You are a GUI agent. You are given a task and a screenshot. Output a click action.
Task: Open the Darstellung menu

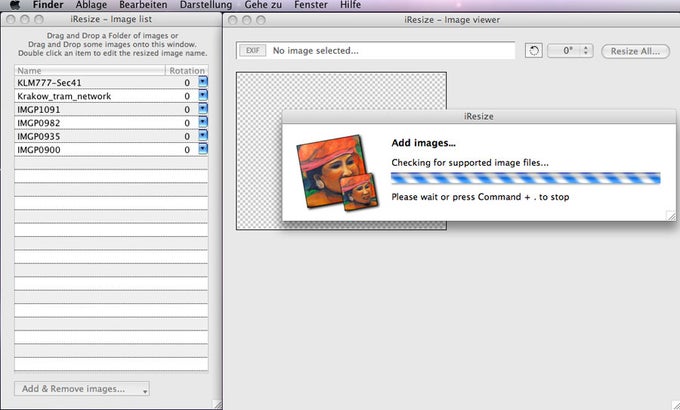pos(206,5)
